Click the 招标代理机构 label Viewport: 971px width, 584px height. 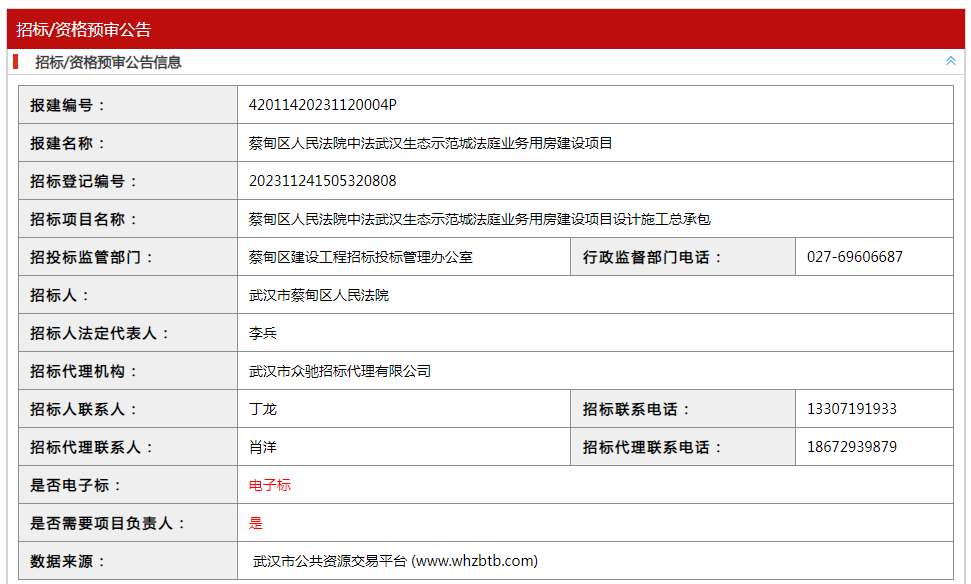(83, 371)
